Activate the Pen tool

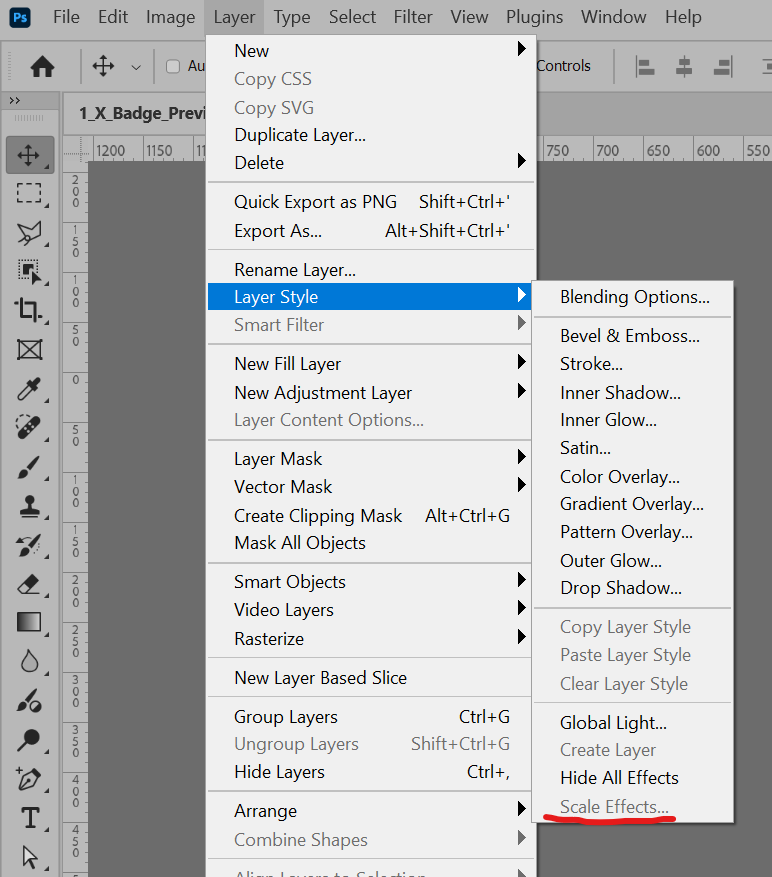point(29,779)
